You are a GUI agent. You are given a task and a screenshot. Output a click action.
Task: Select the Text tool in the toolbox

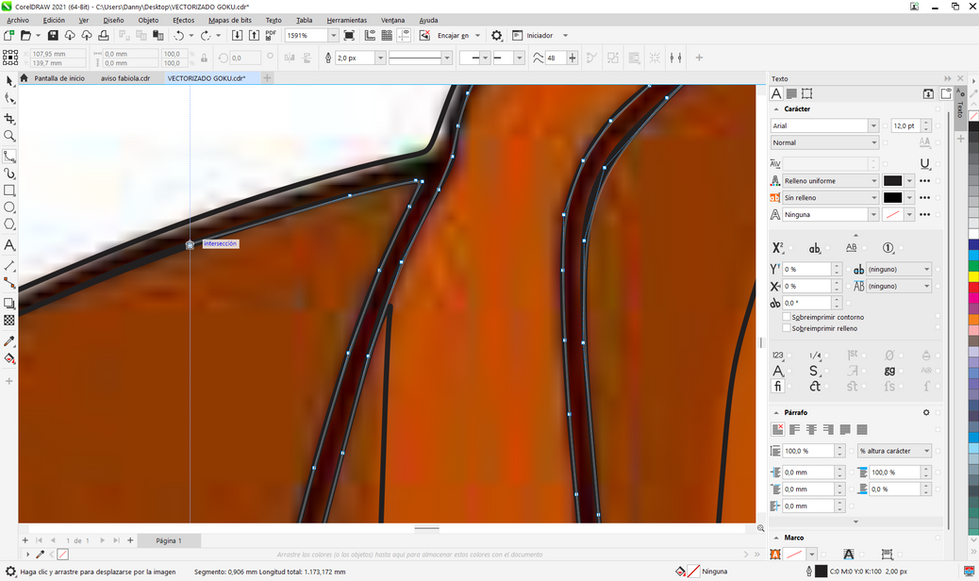(9, 245)
